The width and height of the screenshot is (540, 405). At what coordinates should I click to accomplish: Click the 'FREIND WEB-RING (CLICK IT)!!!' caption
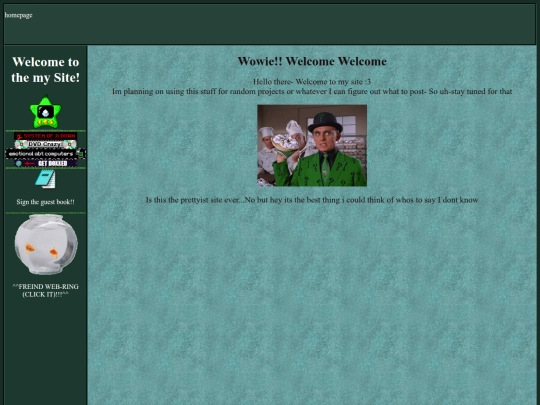tap(45, 290)
